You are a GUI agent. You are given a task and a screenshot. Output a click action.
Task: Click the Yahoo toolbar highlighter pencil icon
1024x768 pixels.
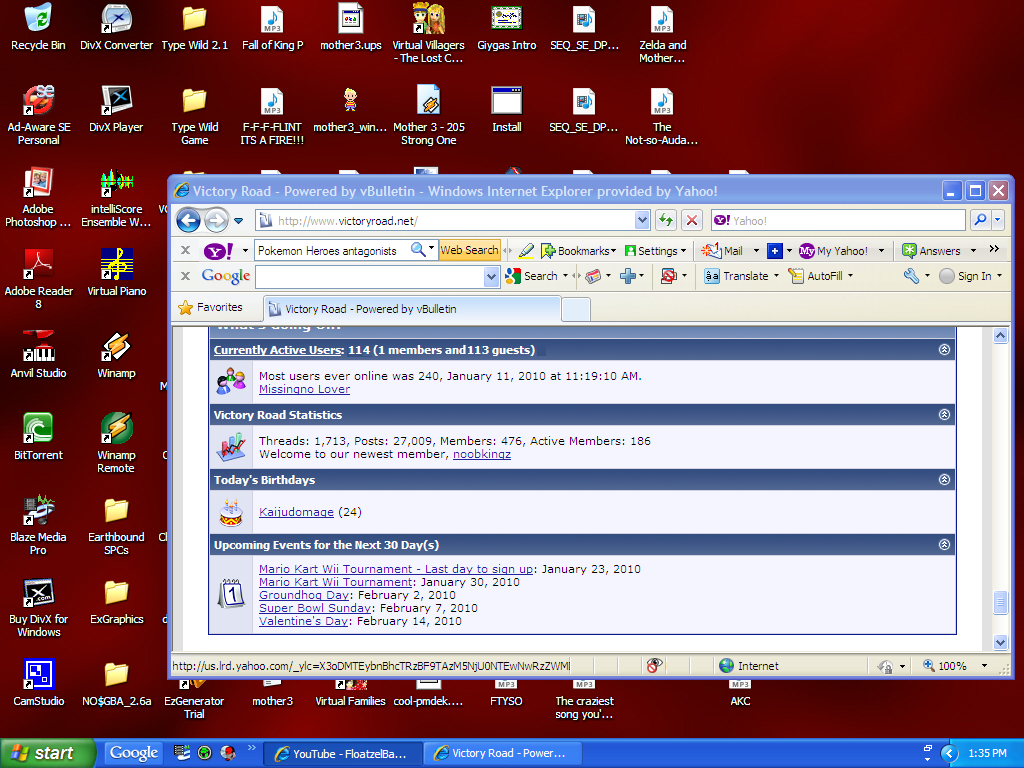click(526, 251)
